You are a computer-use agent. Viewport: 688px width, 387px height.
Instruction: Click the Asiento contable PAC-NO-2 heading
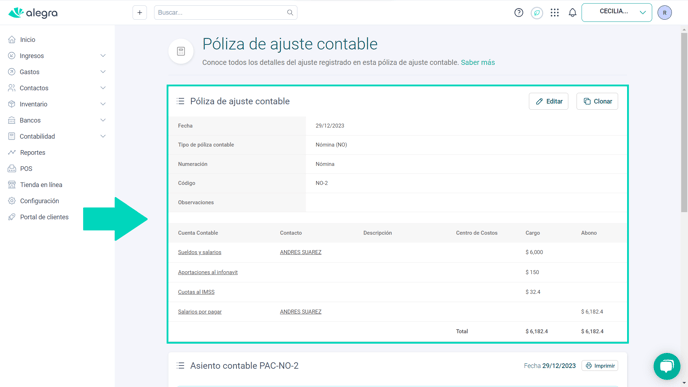[244, 366]
